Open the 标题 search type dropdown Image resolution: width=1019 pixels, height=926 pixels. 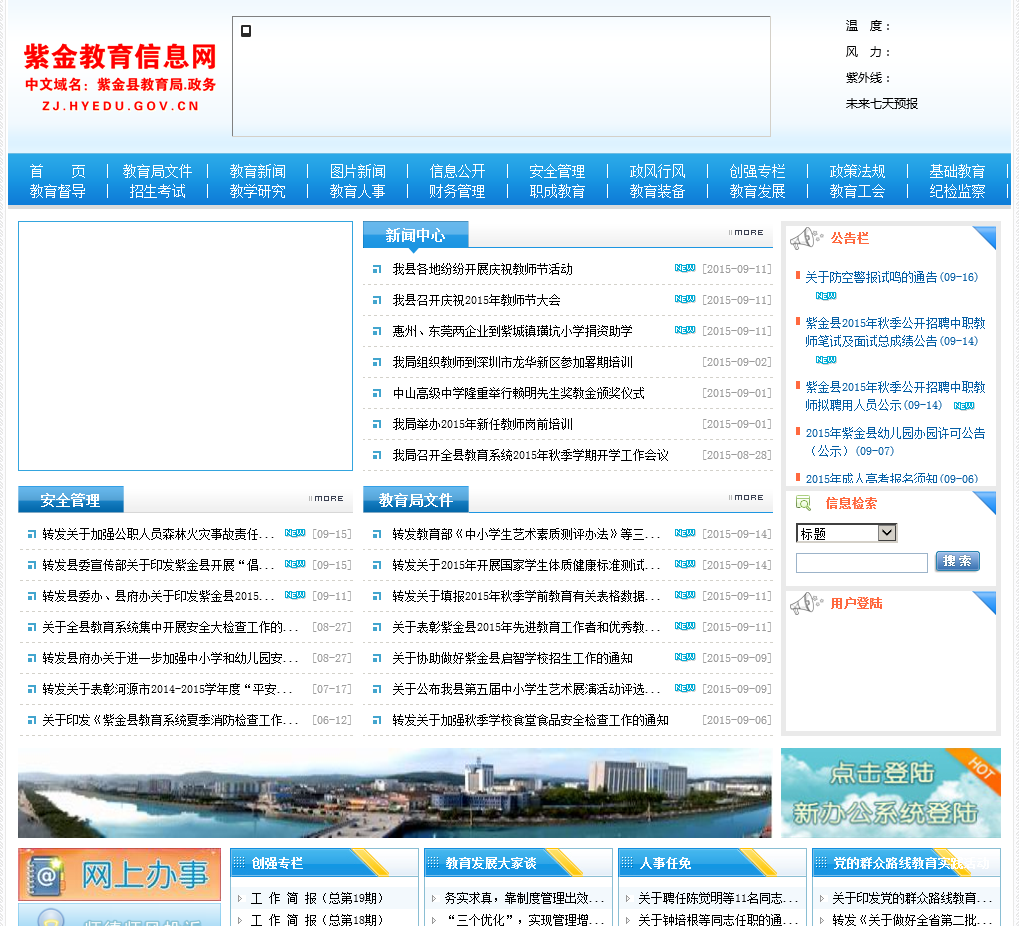pyautogui.click(x=846, y=533)
